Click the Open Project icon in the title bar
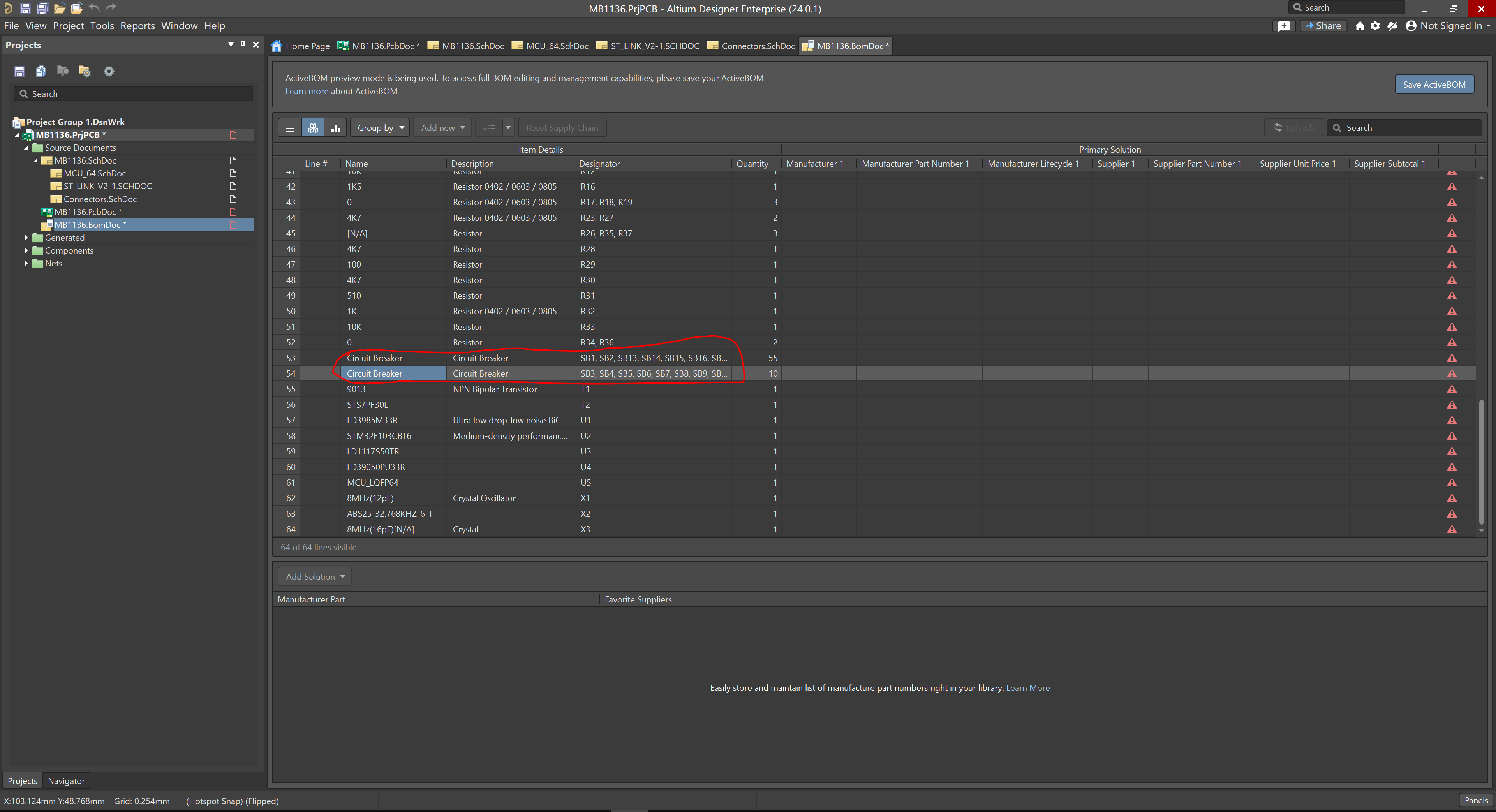Screen dimensions: 1496x812 [77, 8]
